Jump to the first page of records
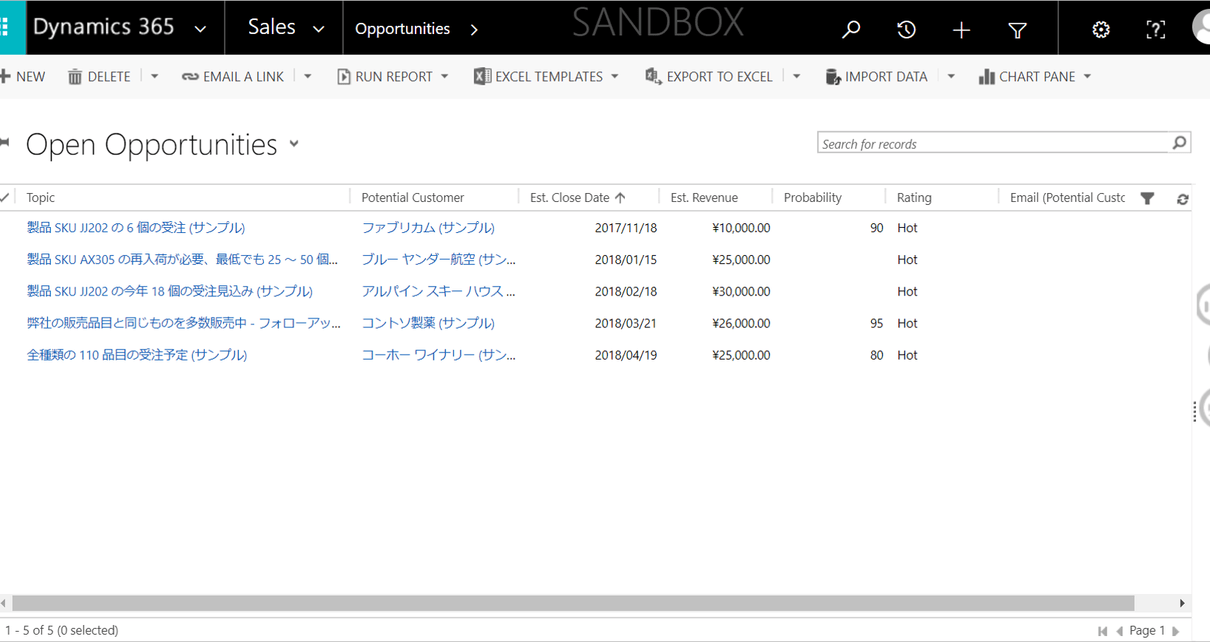This screenshot has height=642, width=1210. click(1102, 630)
